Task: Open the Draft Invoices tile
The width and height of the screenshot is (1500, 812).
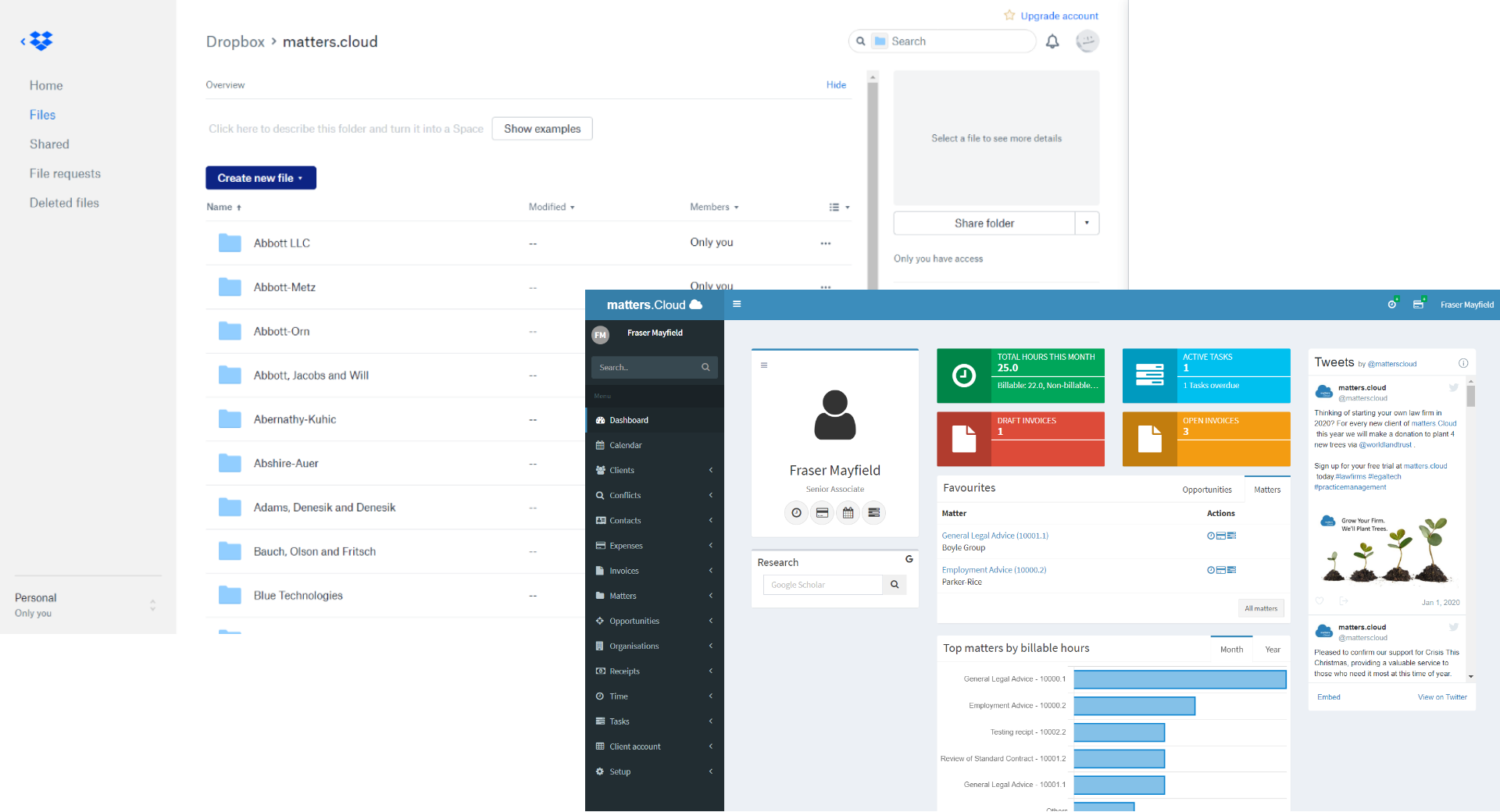Action: [1020, 439]
